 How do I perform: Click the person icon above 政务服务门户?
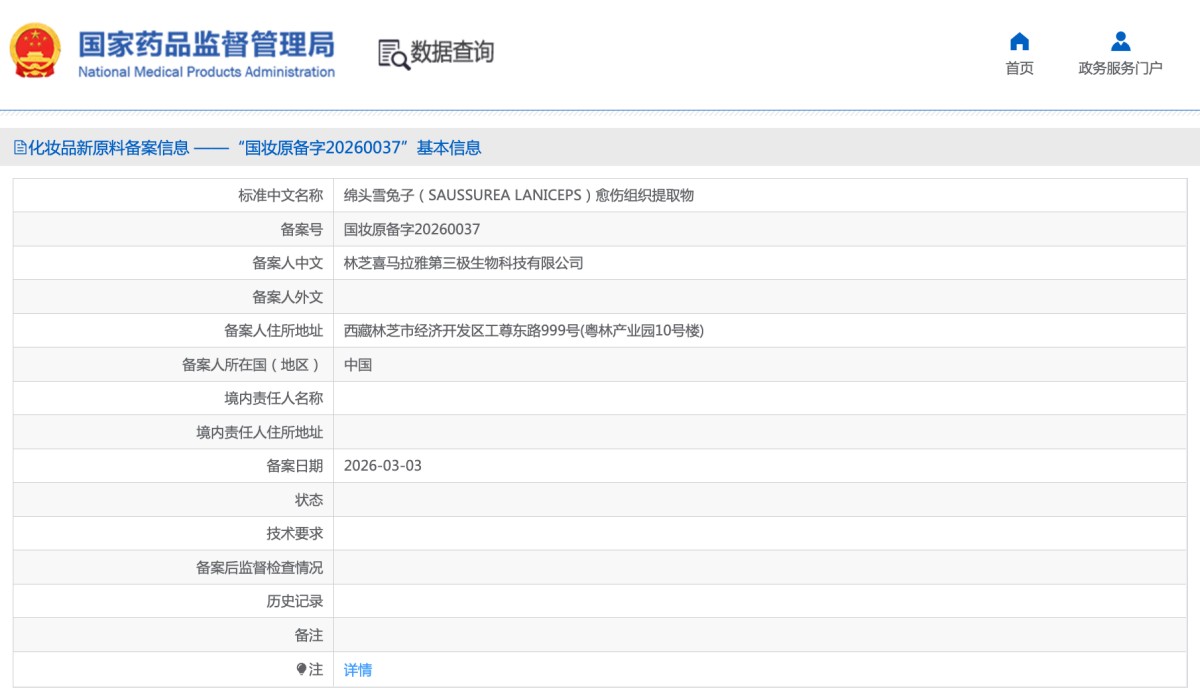pyautogui.click(x=1121, y=41)
